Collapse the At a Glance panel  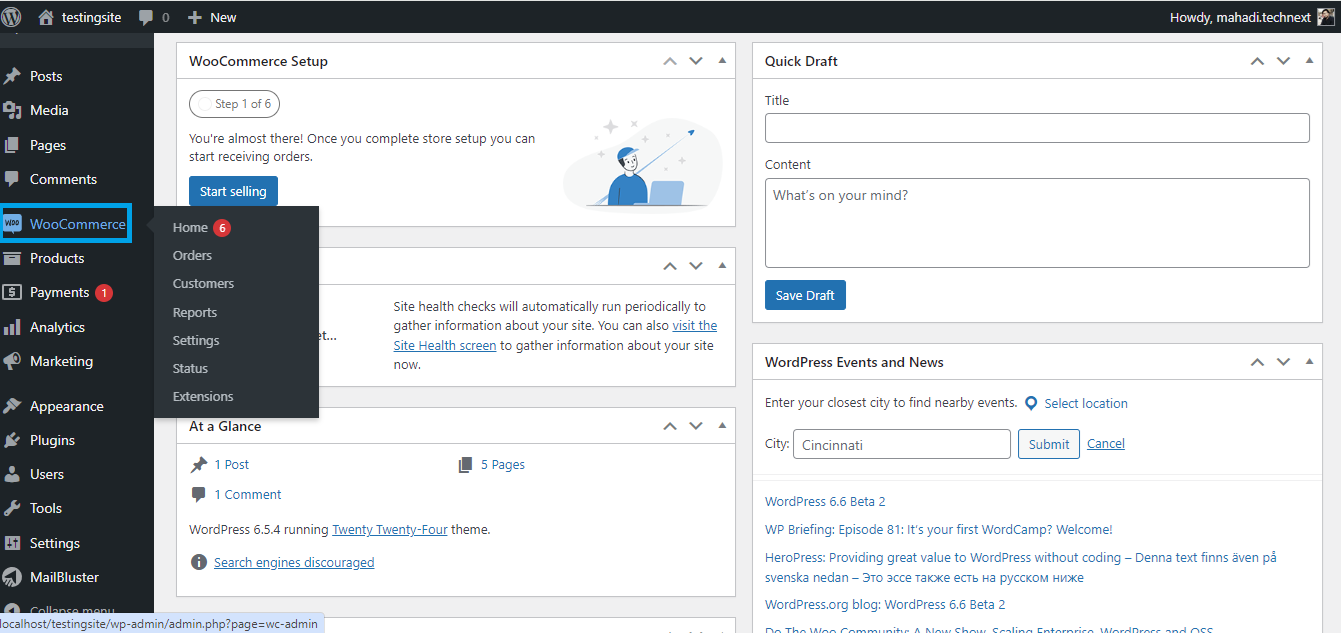tap(722, 426)
